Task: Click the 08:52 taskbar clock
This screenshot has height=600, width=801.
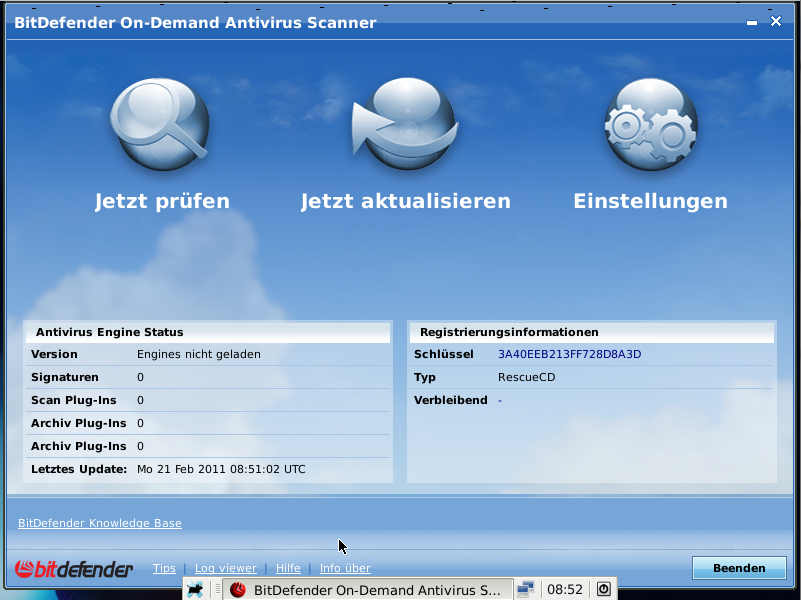Action: pos(565,590)
